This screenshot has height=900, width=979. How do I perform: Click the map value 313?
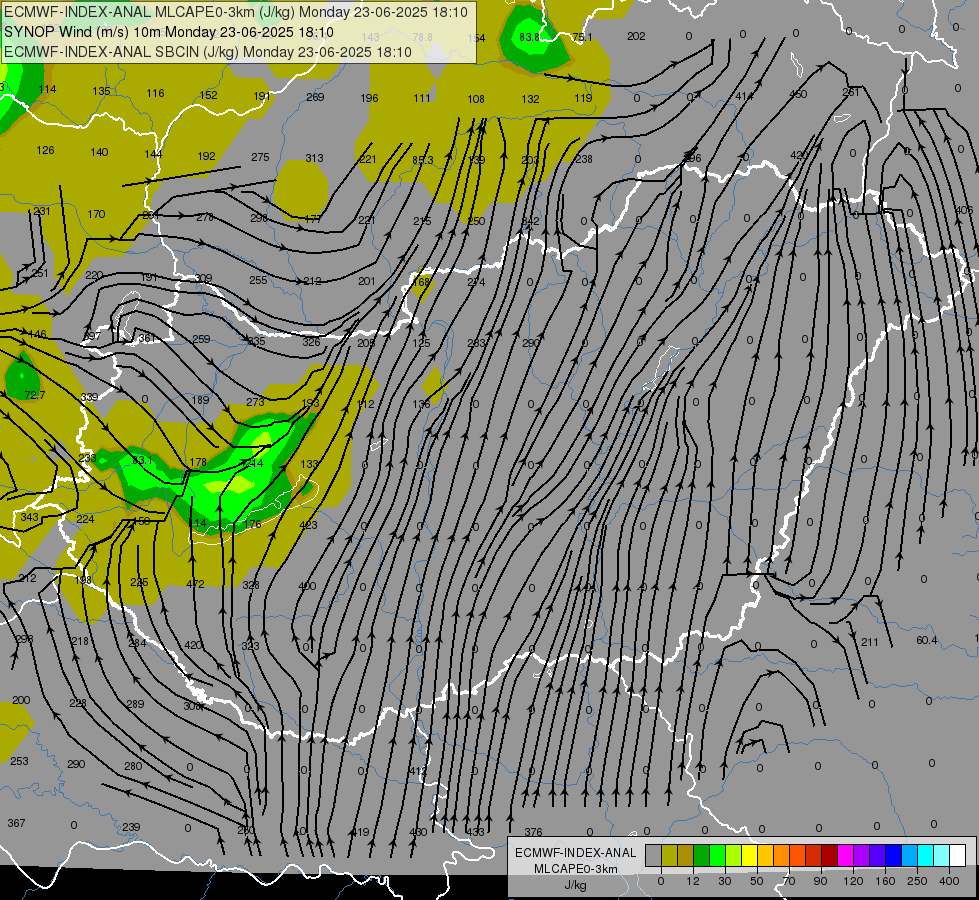pyautogui.click(x=314, y=158)
